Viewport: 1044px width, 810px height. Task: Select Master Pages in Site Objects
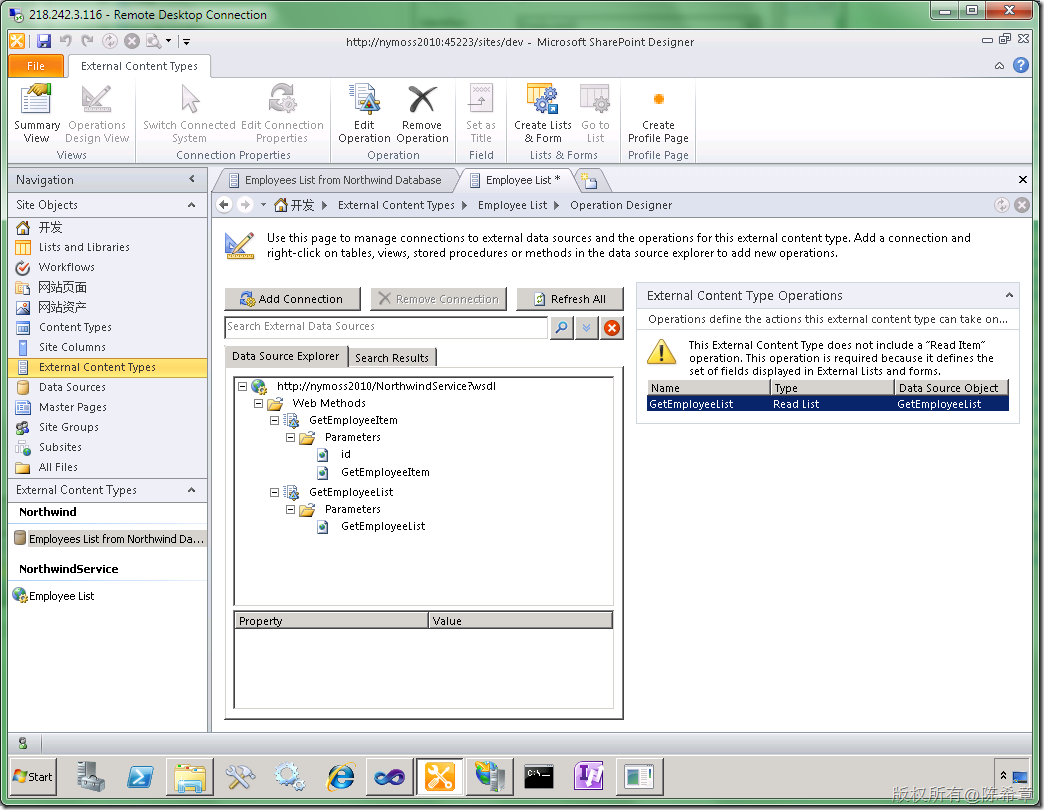[73, 407]
